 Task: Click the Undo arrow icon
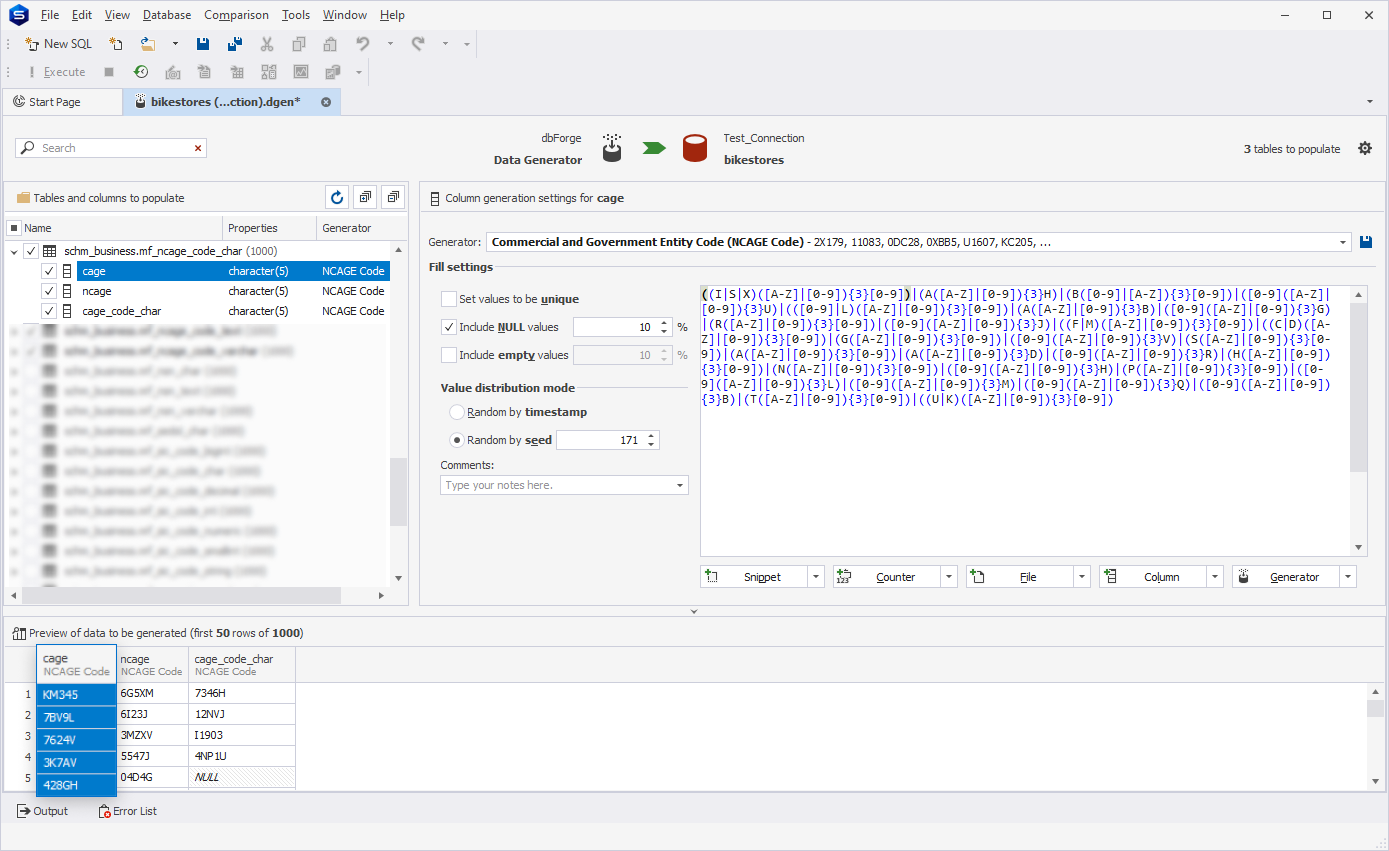(x=363, y=44)
